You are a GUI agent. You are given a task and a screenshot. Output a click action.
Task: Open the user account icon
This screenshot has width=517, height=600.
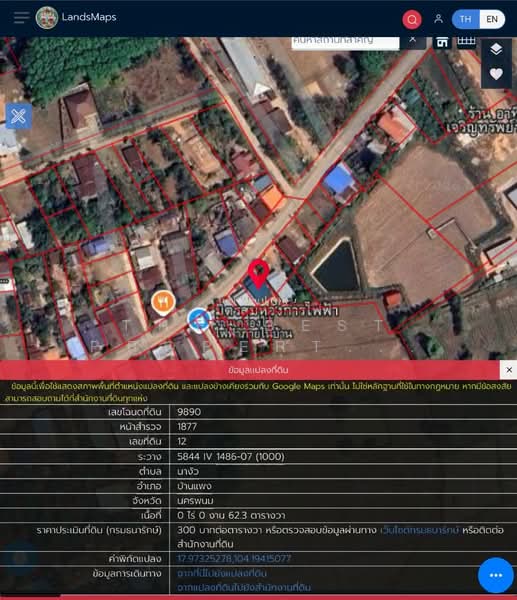[439, 19]
